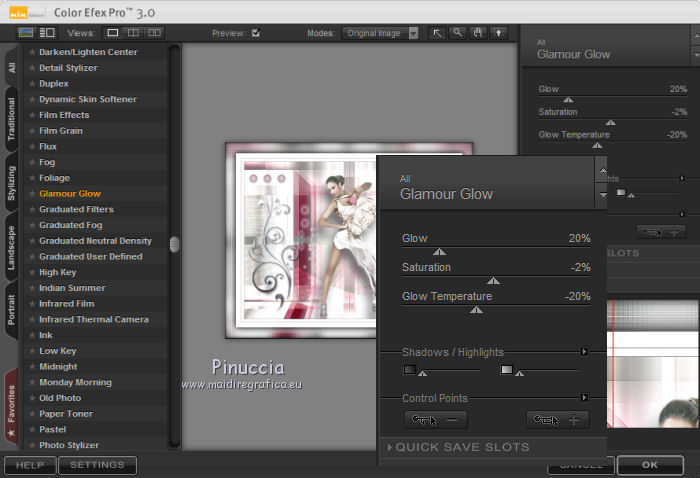The height and width of the screenshot is (478, 700).
Task: Click the Saturation slider handle in enlarged panel
Action: pos(493,281)
